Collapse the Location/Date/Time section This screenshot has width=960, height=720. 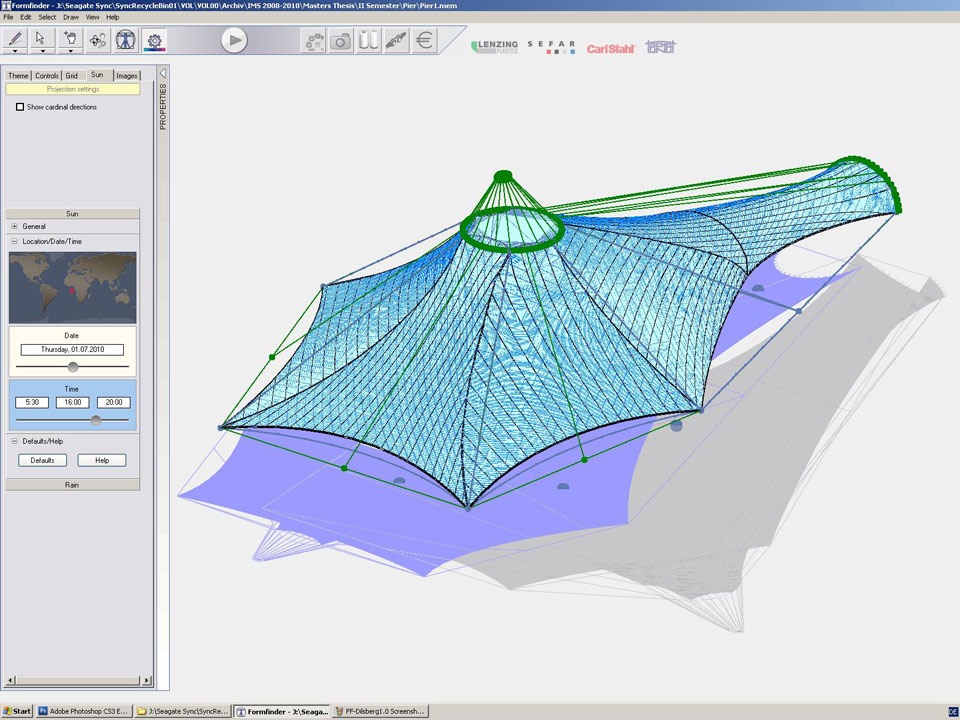[14, 242]
